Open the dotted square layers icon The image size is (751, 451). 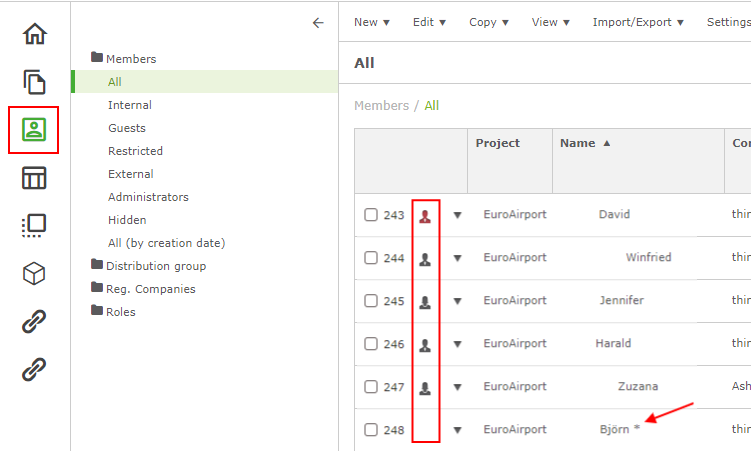coord(34,226)
